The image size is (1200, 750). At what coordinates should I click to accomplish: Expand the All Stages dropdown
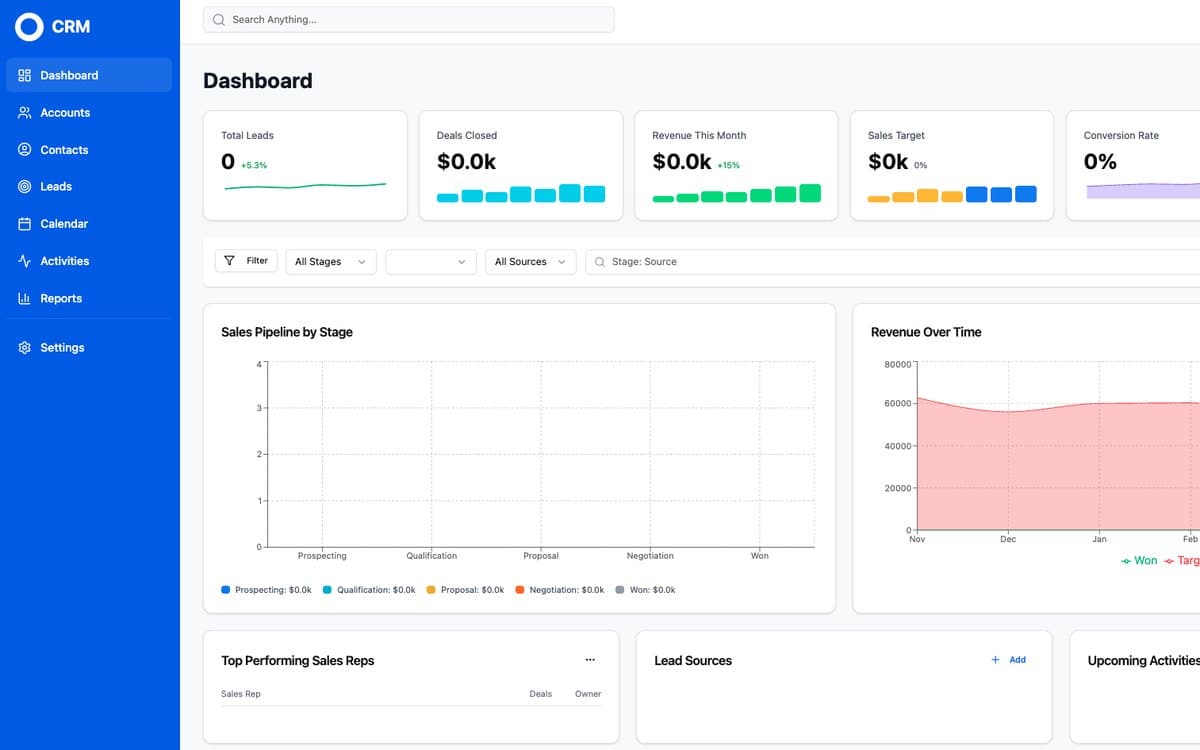point(331,262)
